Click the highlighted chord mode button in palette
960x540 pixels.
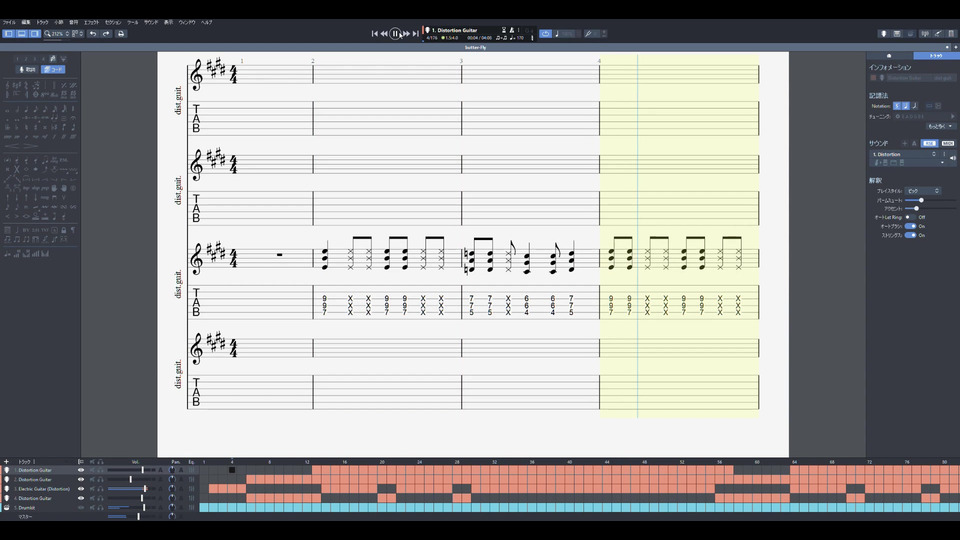53,69
